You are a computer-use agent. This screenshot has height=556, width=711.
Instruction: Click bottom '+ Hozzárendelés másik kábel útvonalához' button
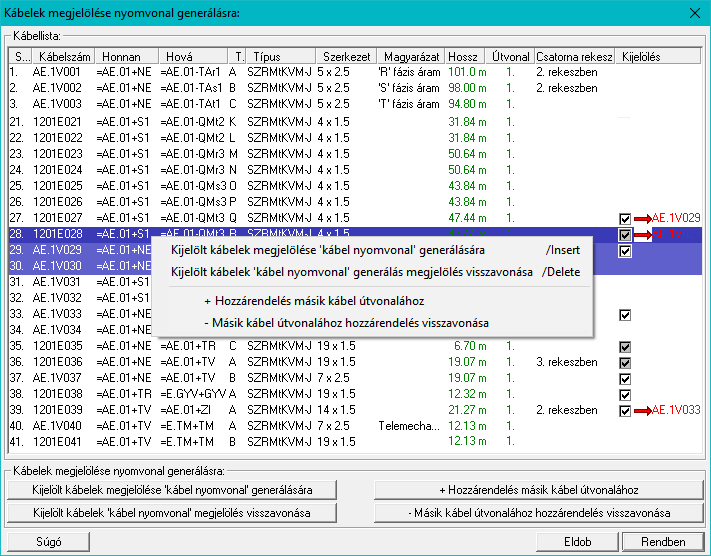click(539, 490)
